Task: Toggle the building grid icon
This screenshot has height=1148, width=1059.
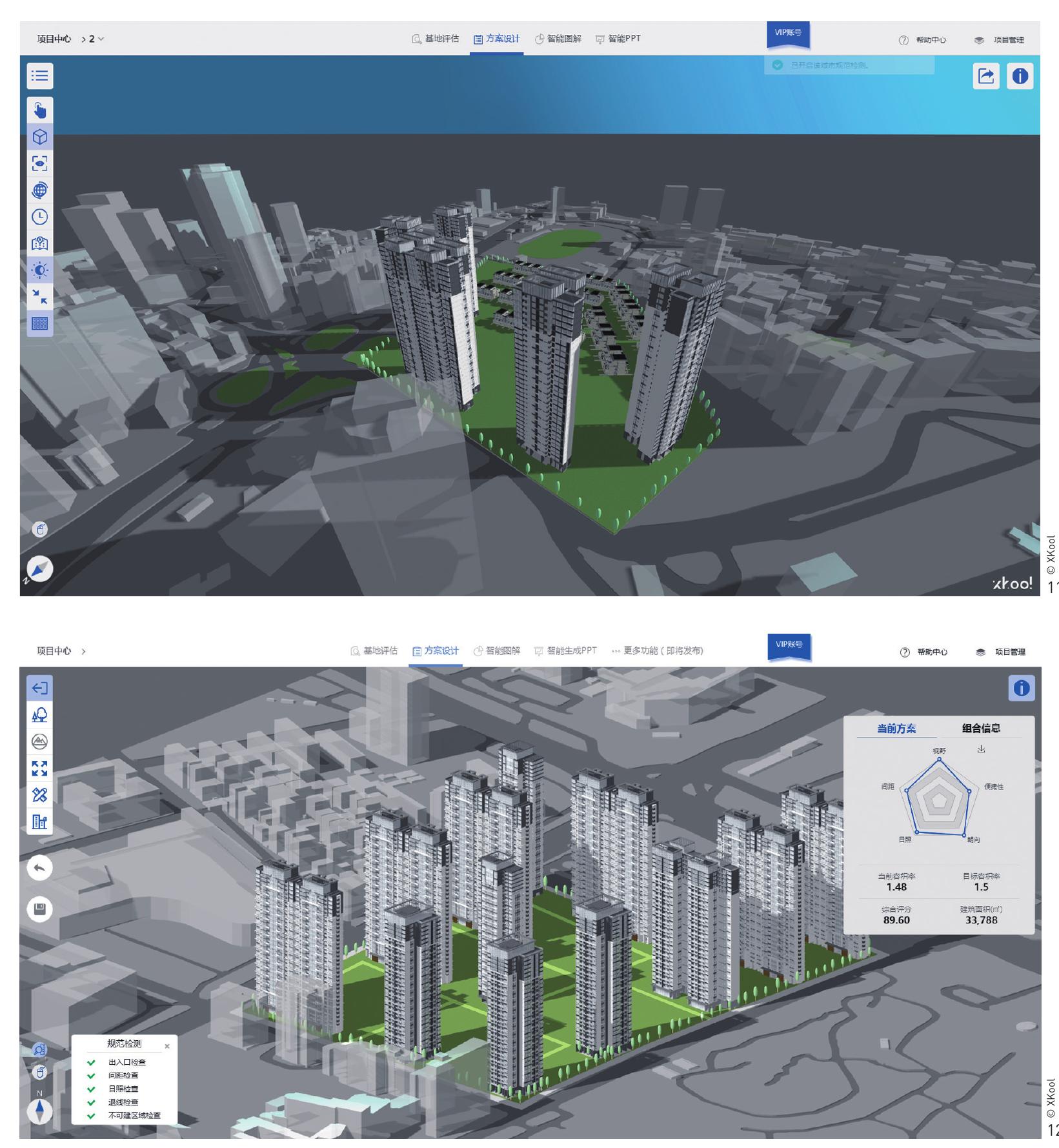Action: point(39,323)
